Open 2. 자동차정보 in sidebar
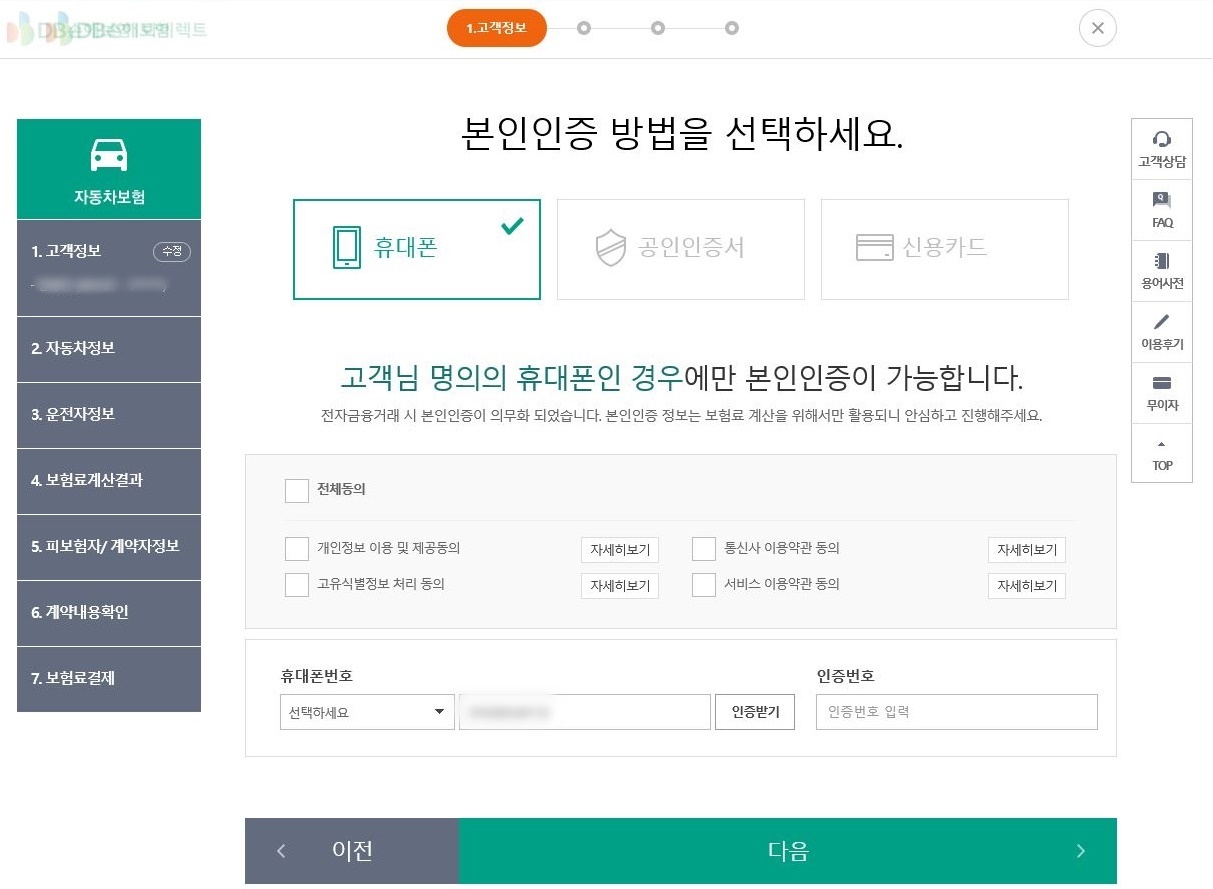1213x889 pixels. coord(109,349)
